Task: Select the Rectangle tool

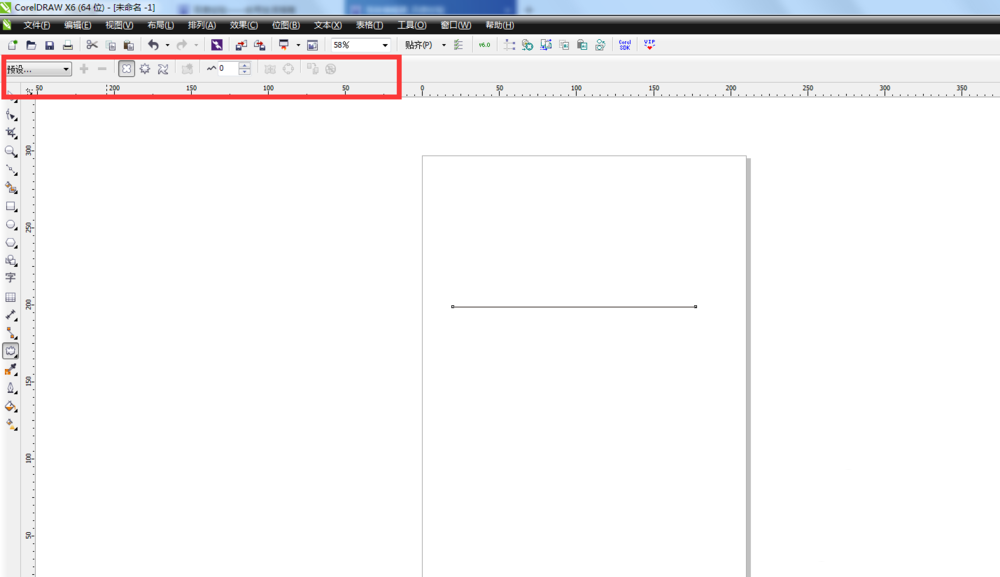Action: tap(11, 207)
